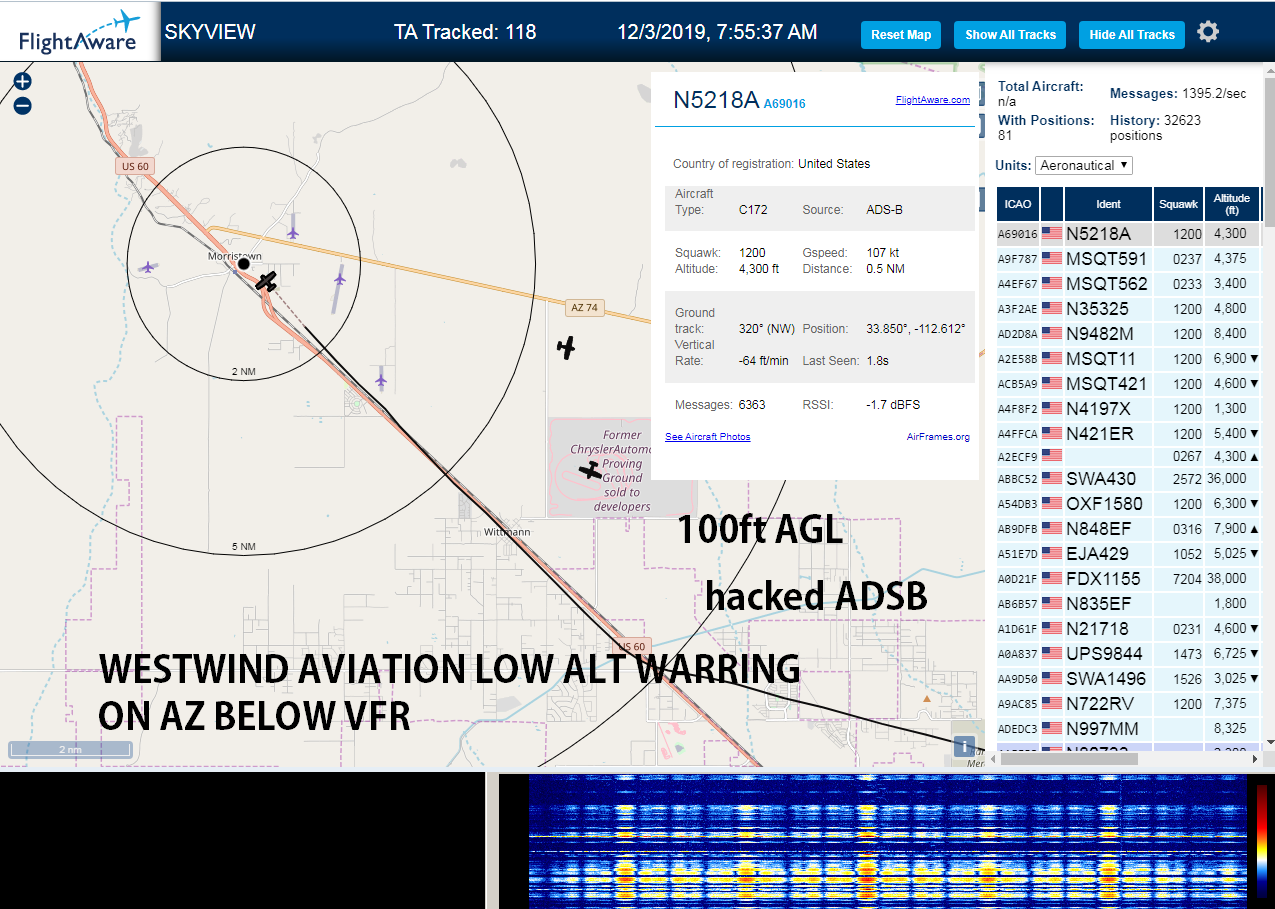Click the US flag in the FDX1155 row
This screenshot has width=1275, height=909.
coord(1052,579)
